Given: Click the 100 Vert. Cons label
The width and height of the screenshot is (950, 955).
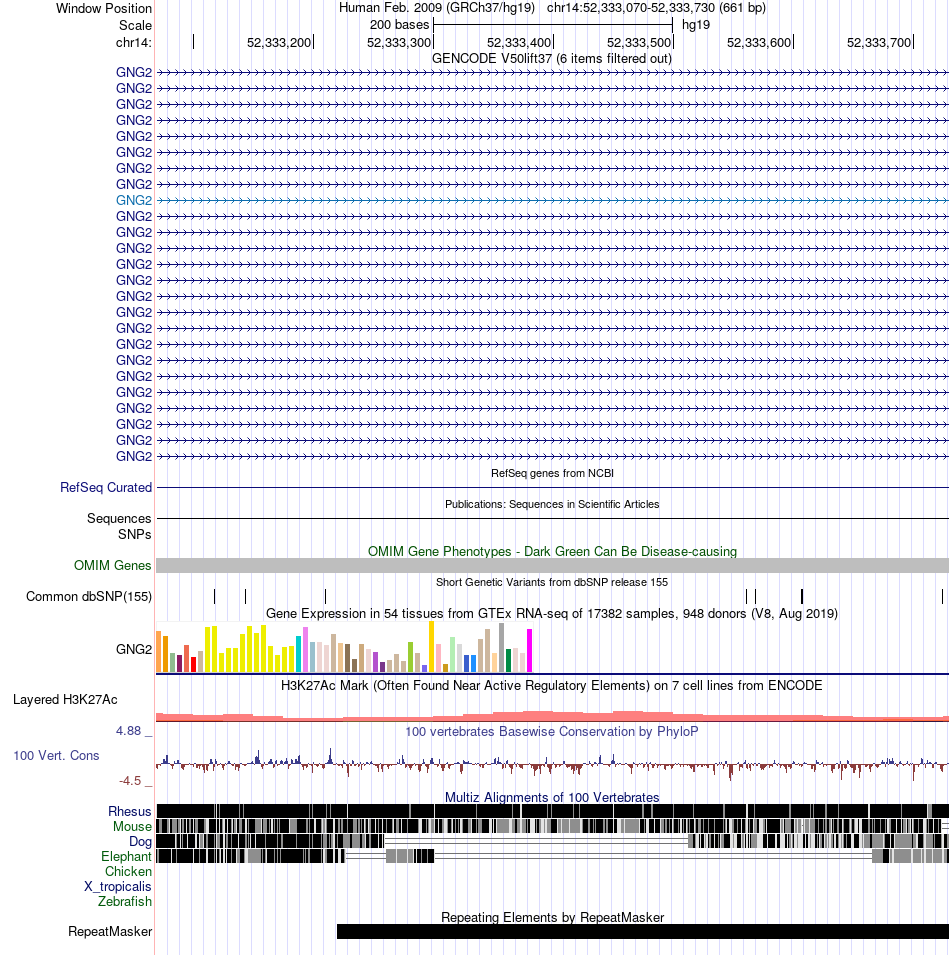Looking at the screenshot, I should [56, 756].
